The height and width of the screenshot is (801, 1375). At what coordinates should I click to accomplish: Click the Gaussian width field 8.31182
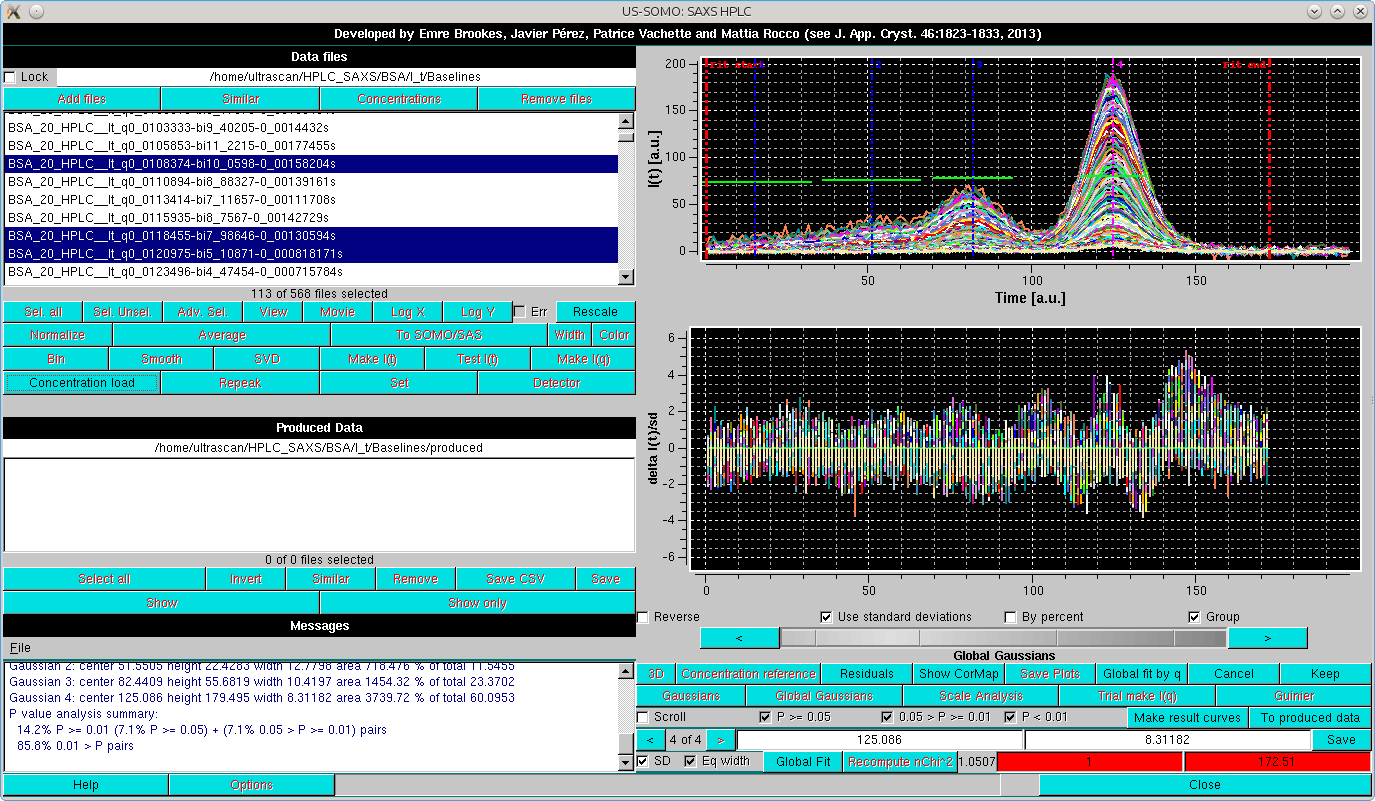click(1168, 740)
